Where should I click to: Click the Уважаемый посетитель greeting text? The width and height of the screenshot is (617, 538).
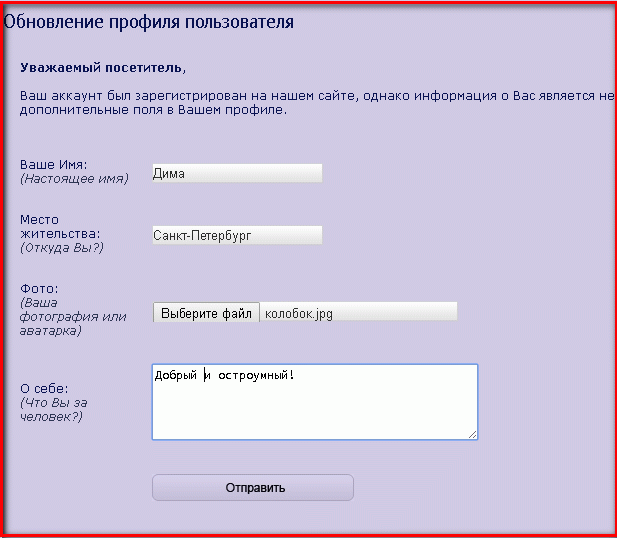[103, 68]
